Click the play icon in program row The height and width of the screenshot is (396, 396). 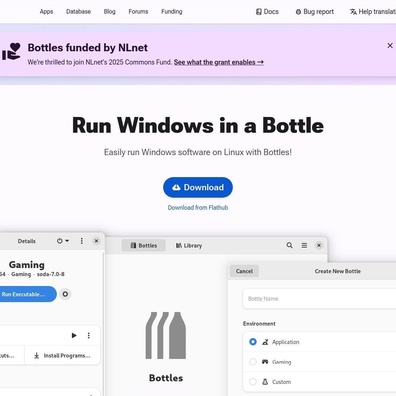[74, 335]
